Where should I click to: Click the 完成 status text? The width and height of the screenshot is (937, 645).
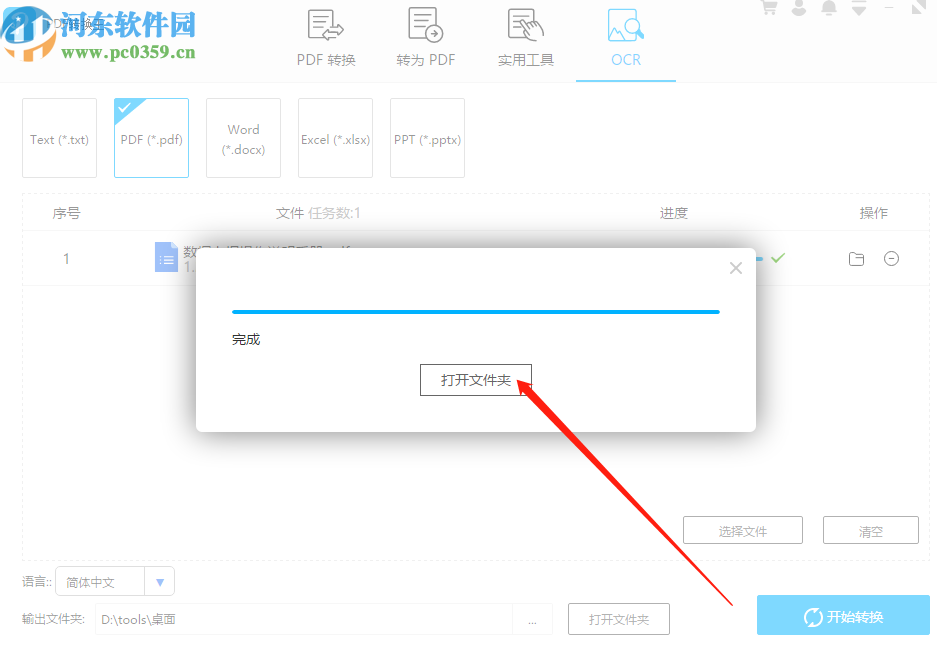click(246, 340)
